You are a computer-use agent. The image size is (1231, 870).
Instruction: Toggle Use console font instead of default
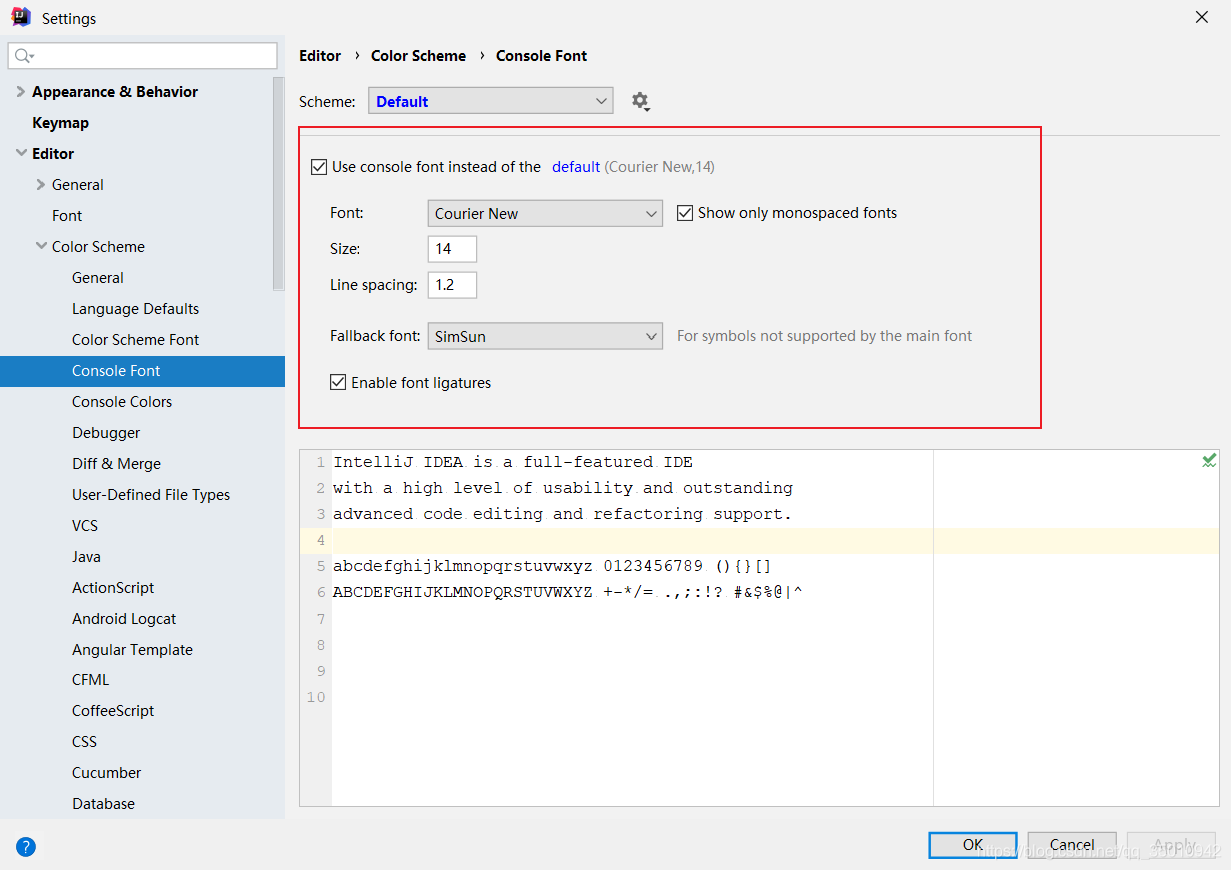319,167
